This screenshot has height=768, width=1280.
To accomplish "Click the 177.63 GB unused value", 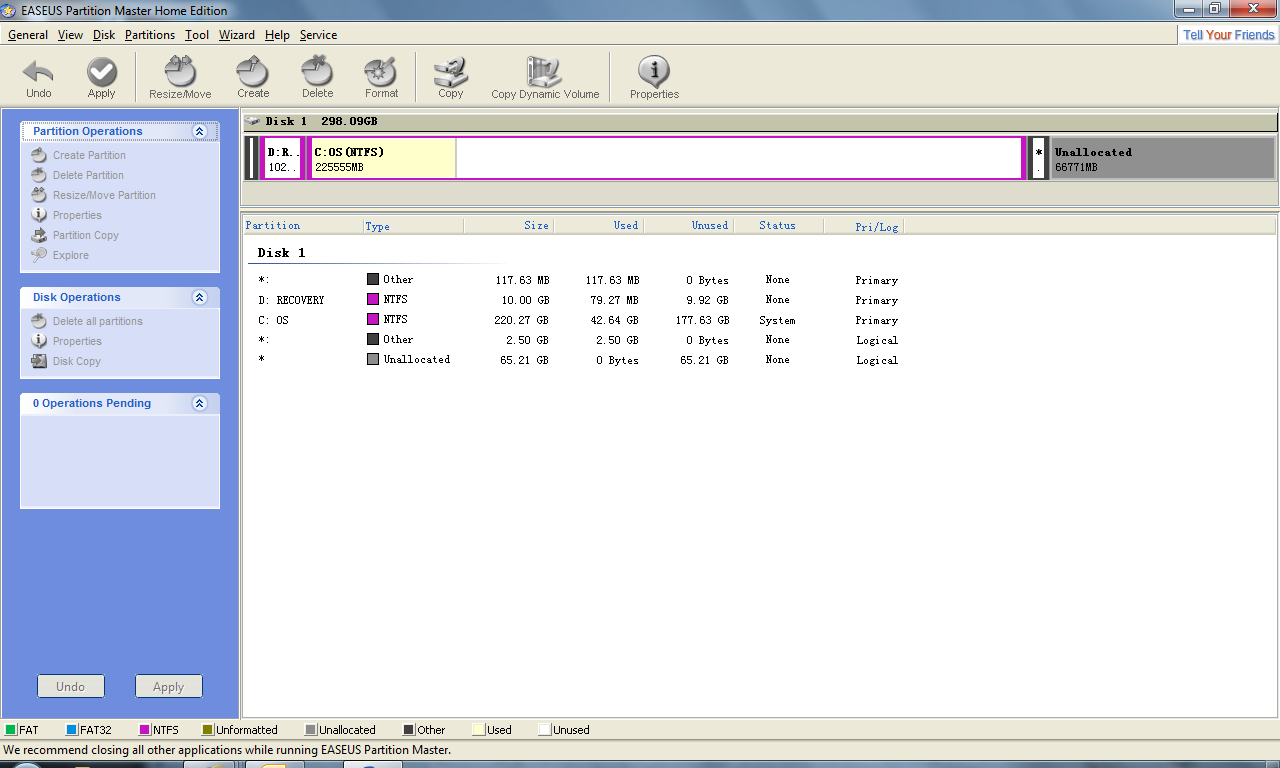I will (x=702, y=320).
